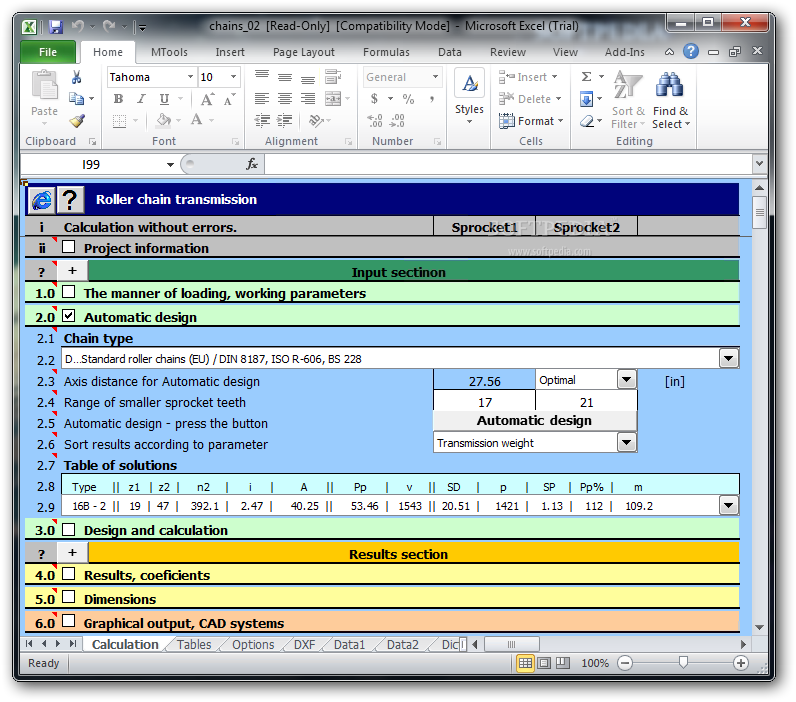Click the Cut scissors icon
Screen dimensions: 796x702
point(76,77)
